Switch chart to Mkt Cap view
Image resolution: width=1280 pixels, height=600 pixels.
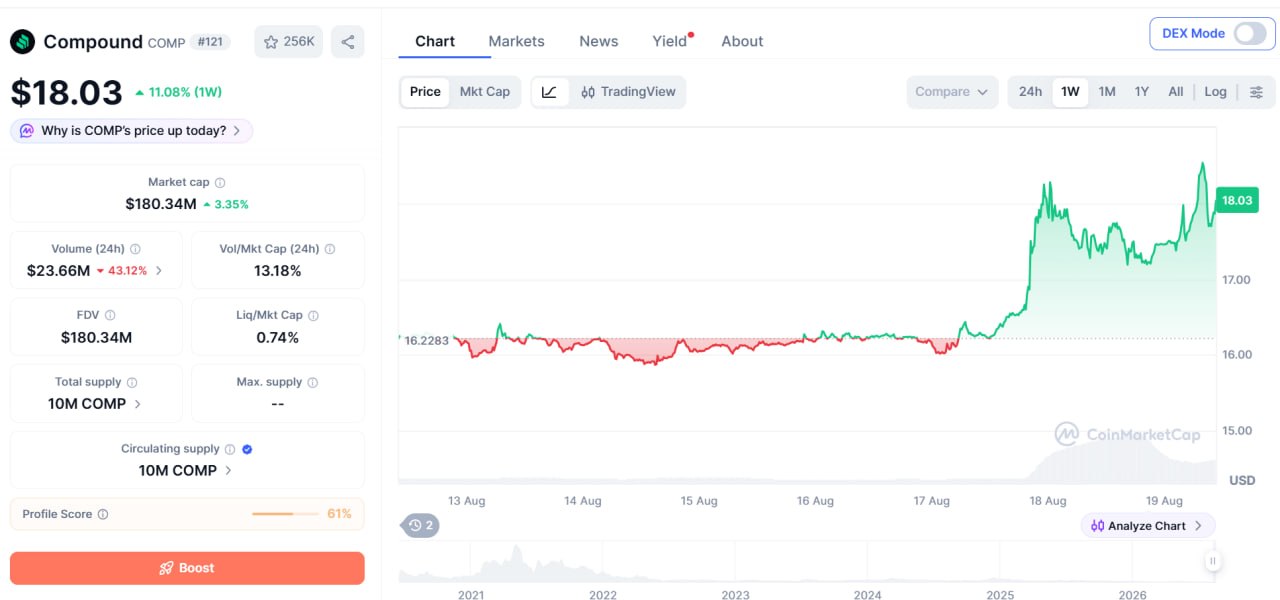(x=485, y=92)
